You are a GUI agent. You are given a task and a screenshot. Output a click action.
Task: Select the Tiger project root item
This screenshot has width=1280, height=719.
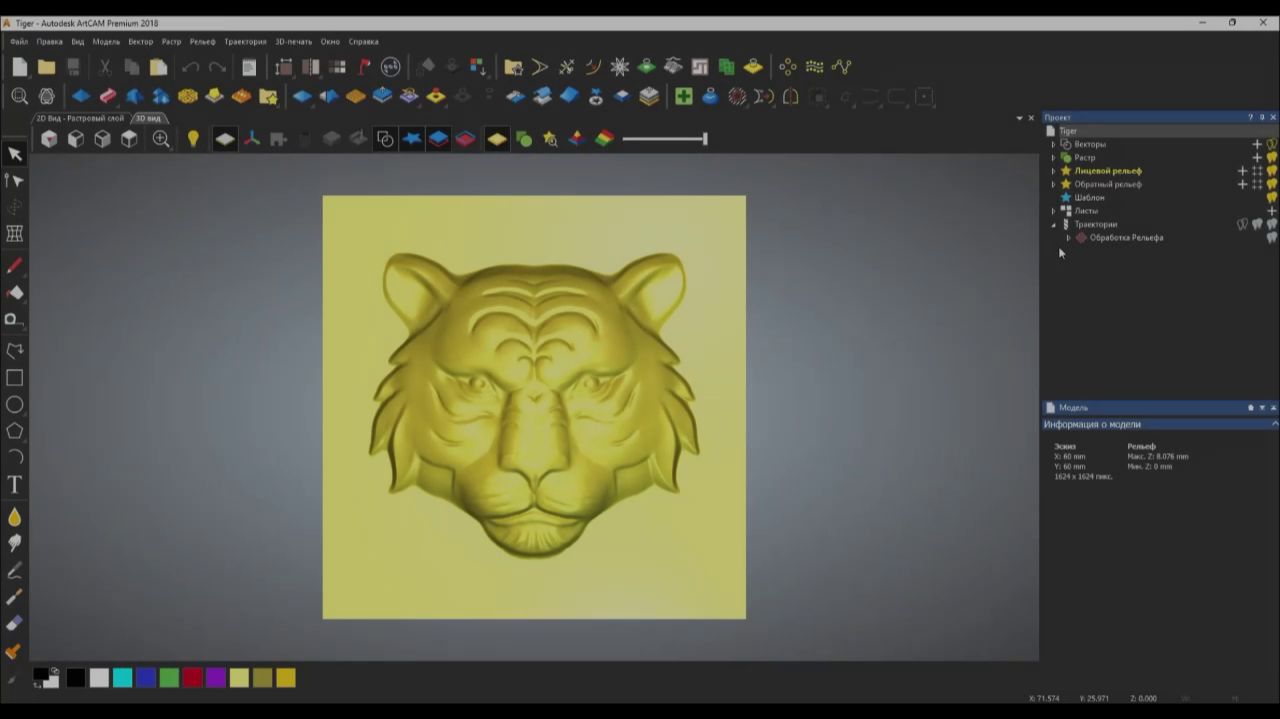pos(1068,131)
